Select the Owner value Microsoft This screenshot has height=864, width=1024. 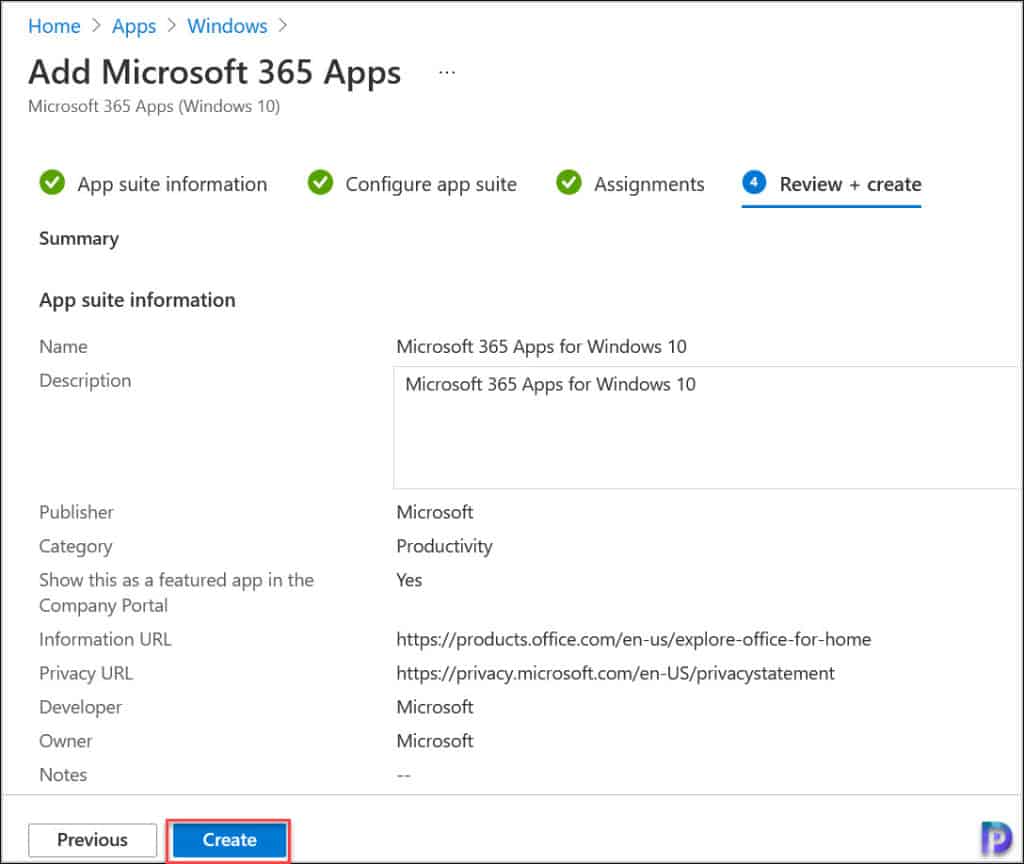point(435,741)
